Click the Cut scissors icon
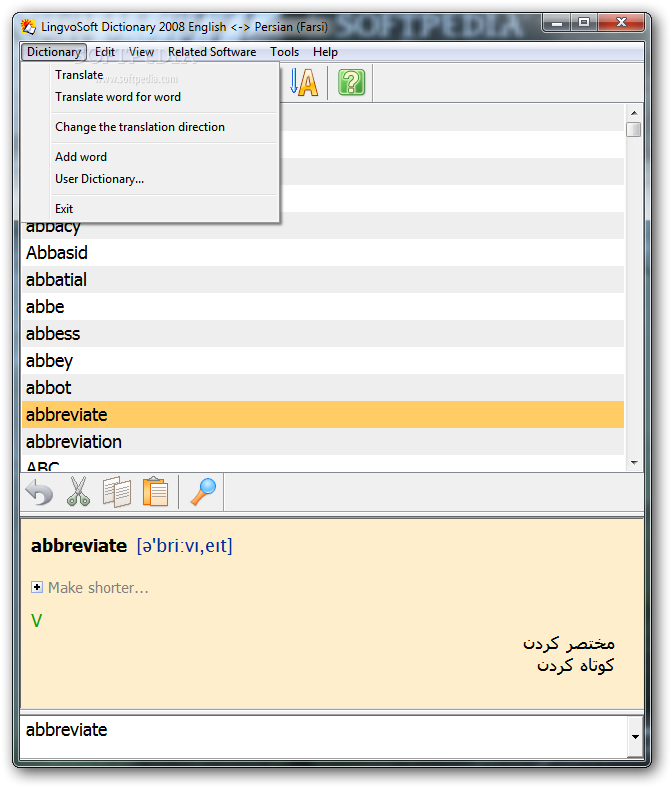This screenshot has height=788, width=672. point(78,491)
